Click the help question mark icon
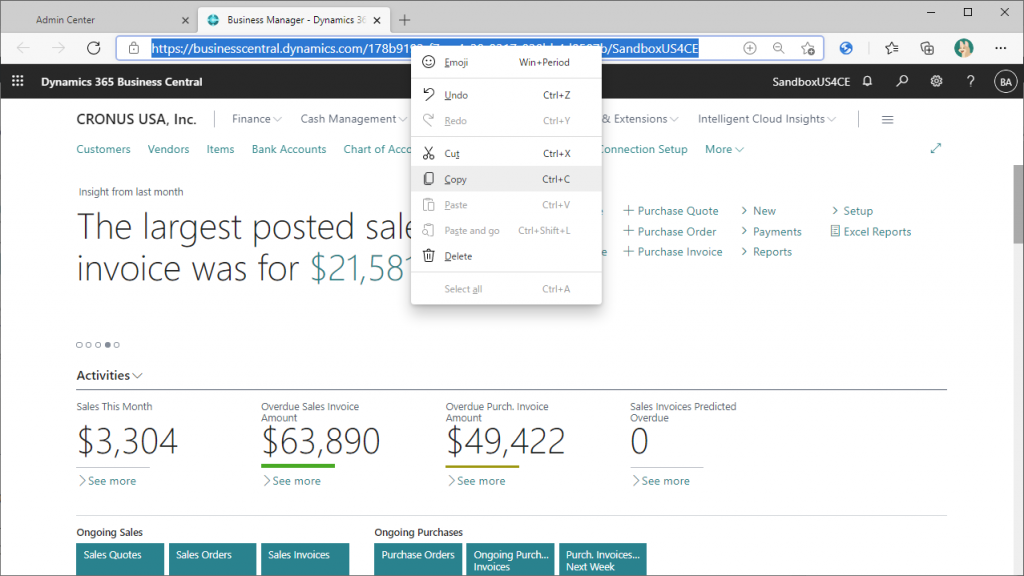This screenshot has height=576, width=1024. 970,82
